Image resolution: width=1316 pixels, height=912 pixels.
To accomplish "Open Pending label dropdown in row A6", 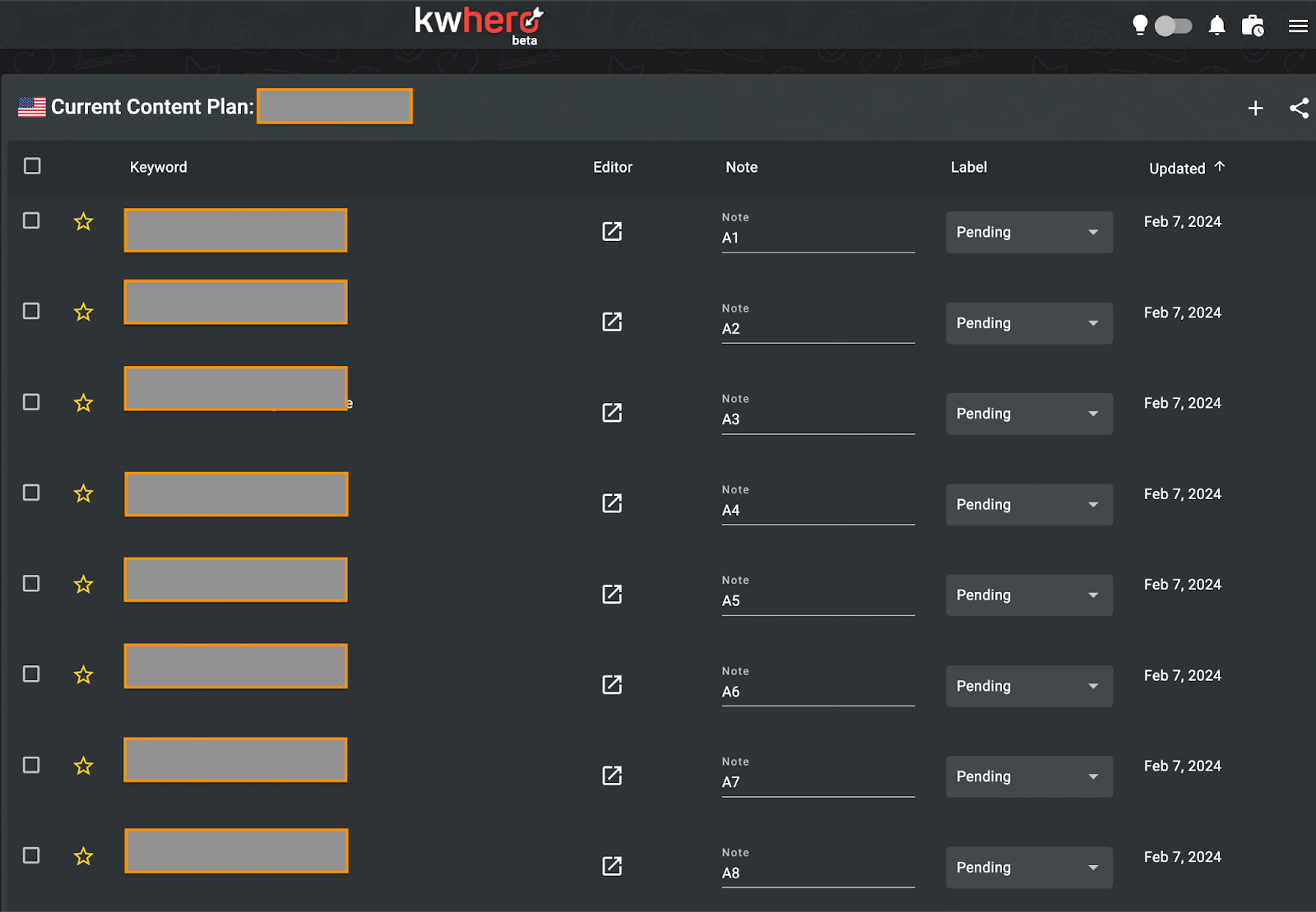I will (1029, 686).
